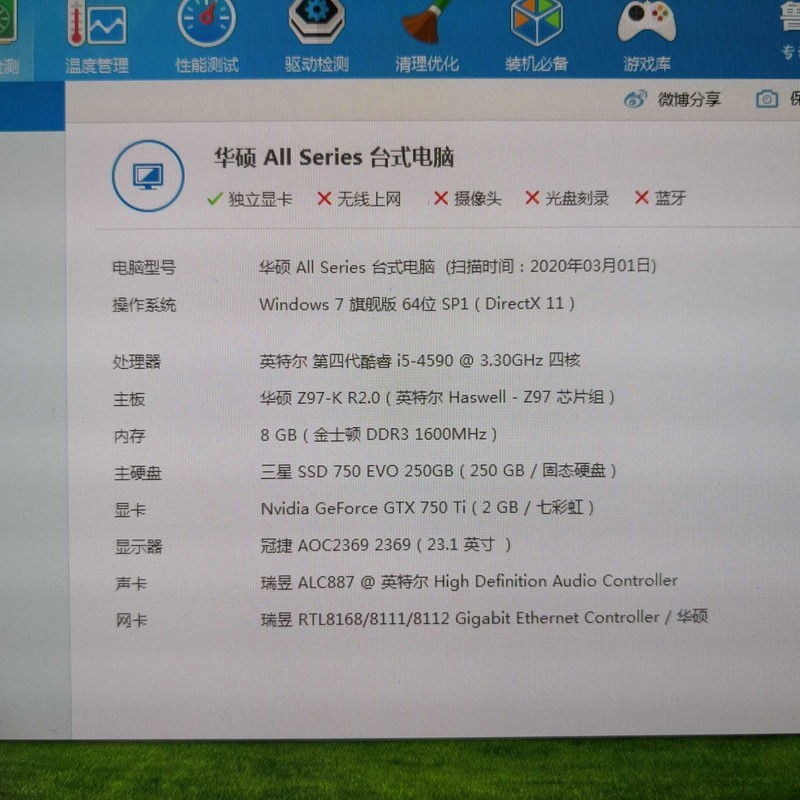
Task: Click the 显卡 row label
Action: pos(130,510)
